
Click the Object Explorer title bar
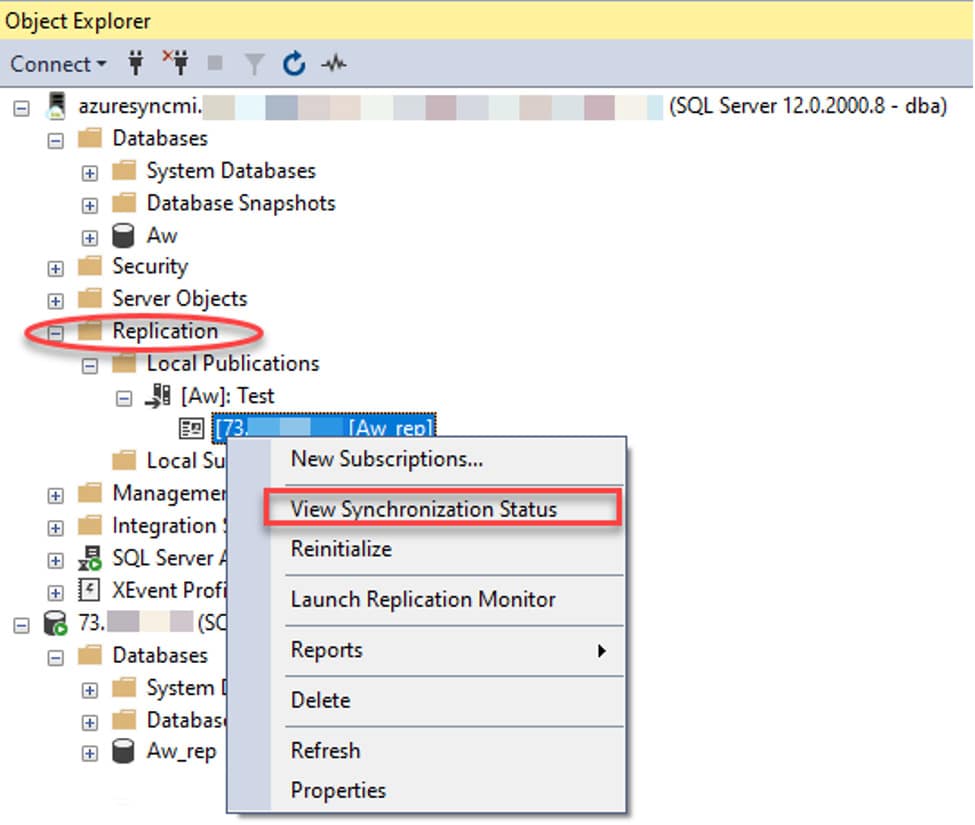coord(487,21)
